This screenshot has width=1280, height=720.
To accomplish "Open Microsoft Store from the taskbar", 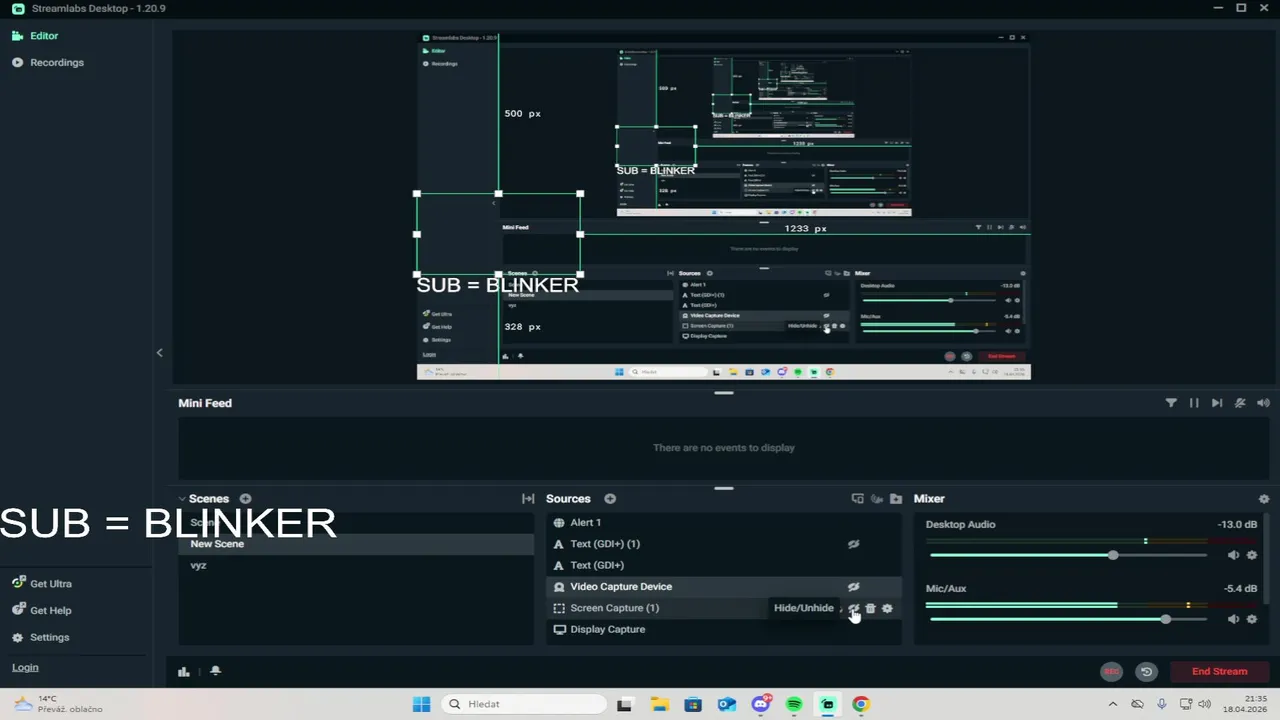I will pos(693,704).
